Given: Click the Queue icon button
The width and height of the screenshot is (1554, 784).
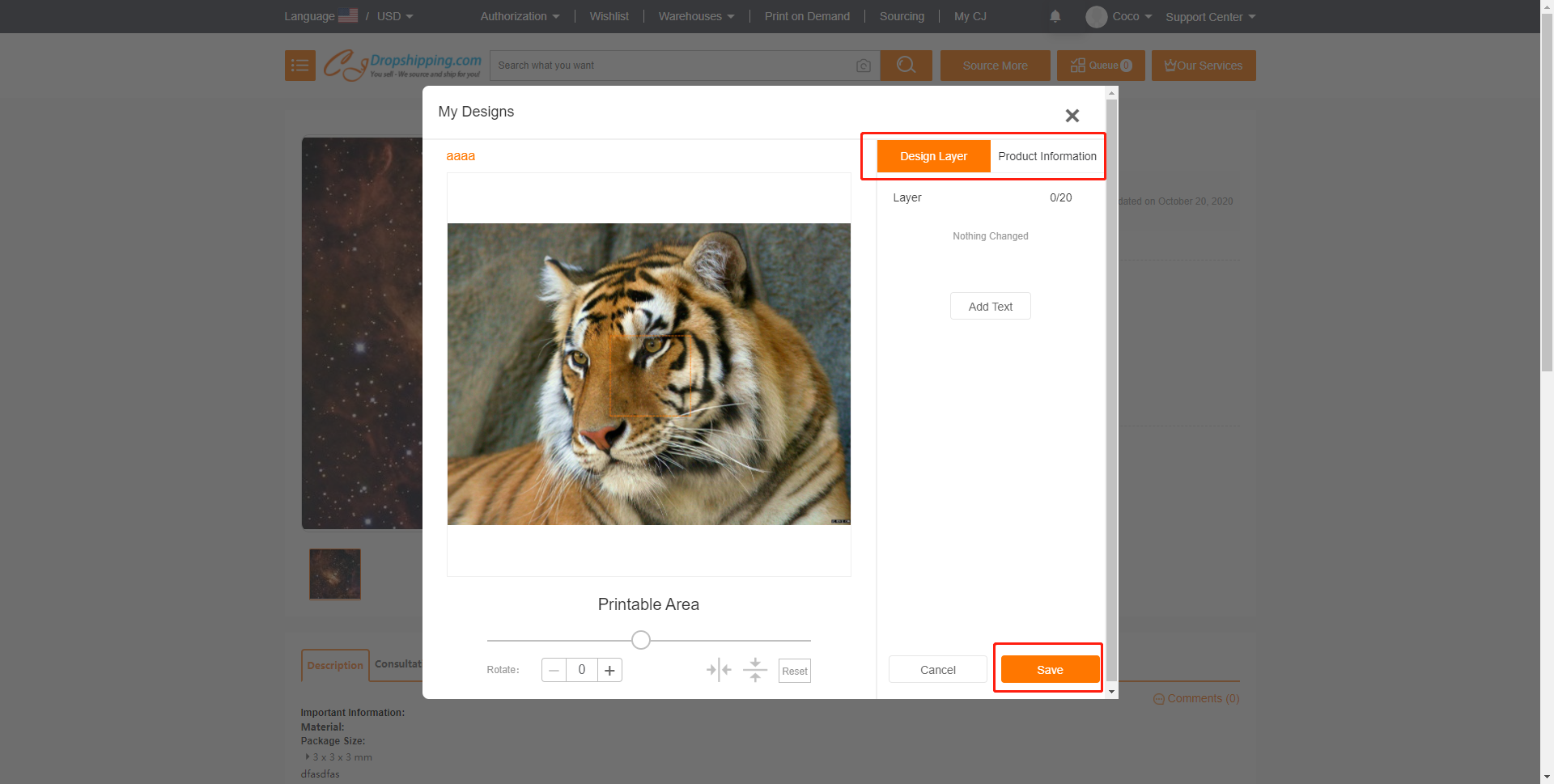Looking at the screenshot, I should 1100,66.
